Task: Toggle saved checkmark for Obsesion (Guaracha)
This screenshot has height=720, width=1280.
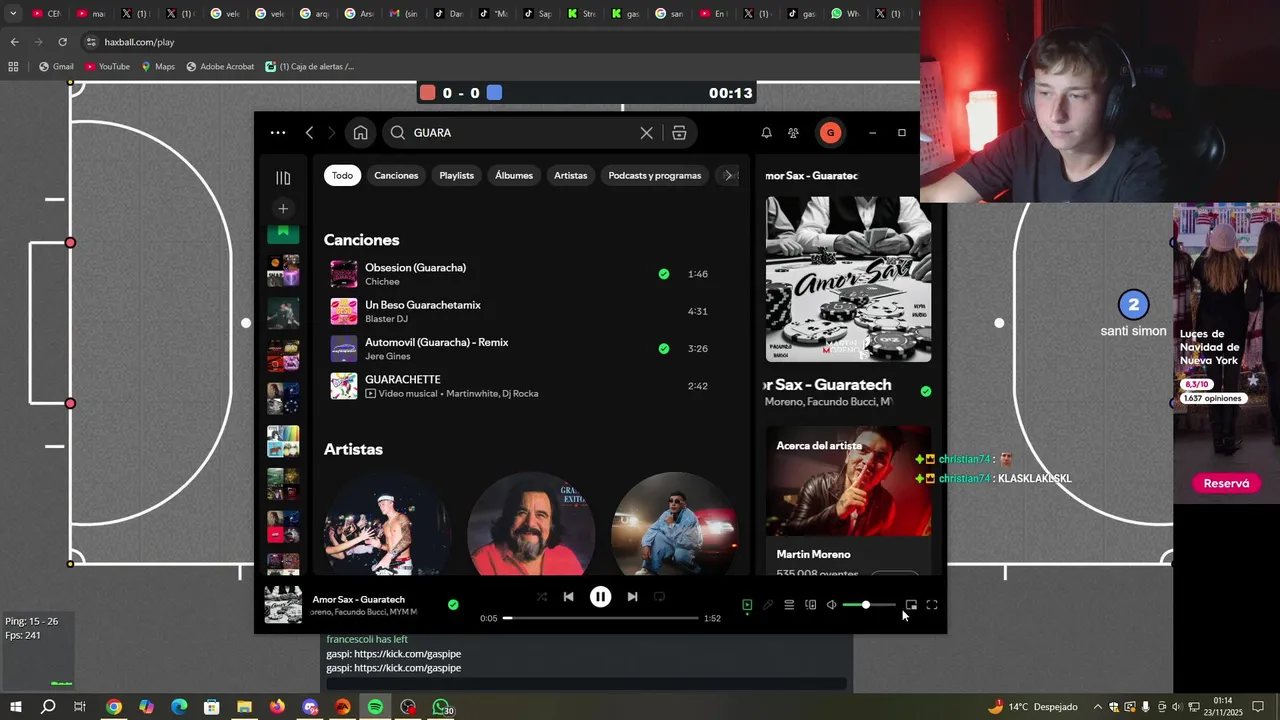Action: (x=664, y=274)
